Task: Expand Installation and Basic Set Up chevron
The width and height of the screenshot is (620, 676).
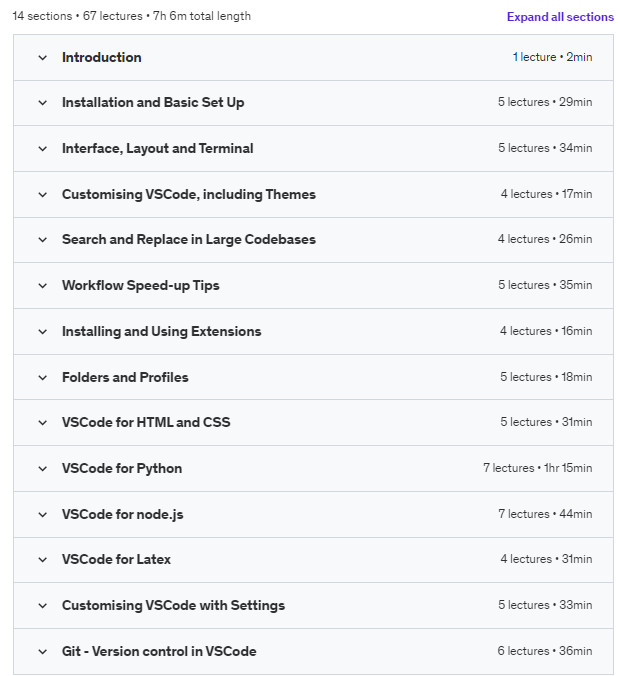Action: click(42, 103)
